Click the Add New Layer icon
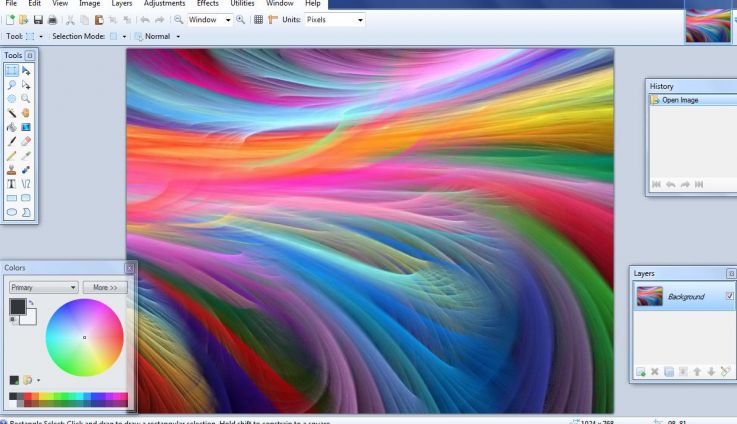The height and width of the screenshot is (424, 737). [641, 372]
